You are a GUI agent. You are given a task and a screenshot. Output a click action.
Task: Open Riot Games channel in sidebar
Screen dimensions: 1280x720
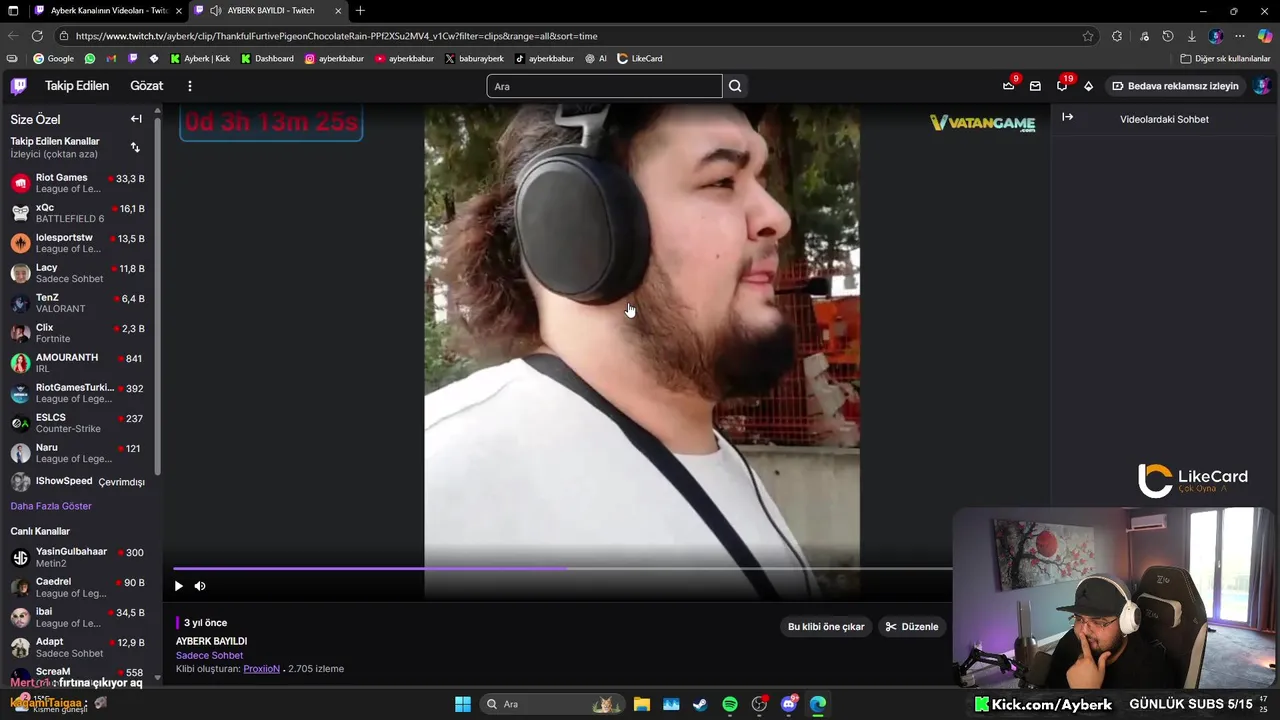pyautogui.click(x=78, y=183)
